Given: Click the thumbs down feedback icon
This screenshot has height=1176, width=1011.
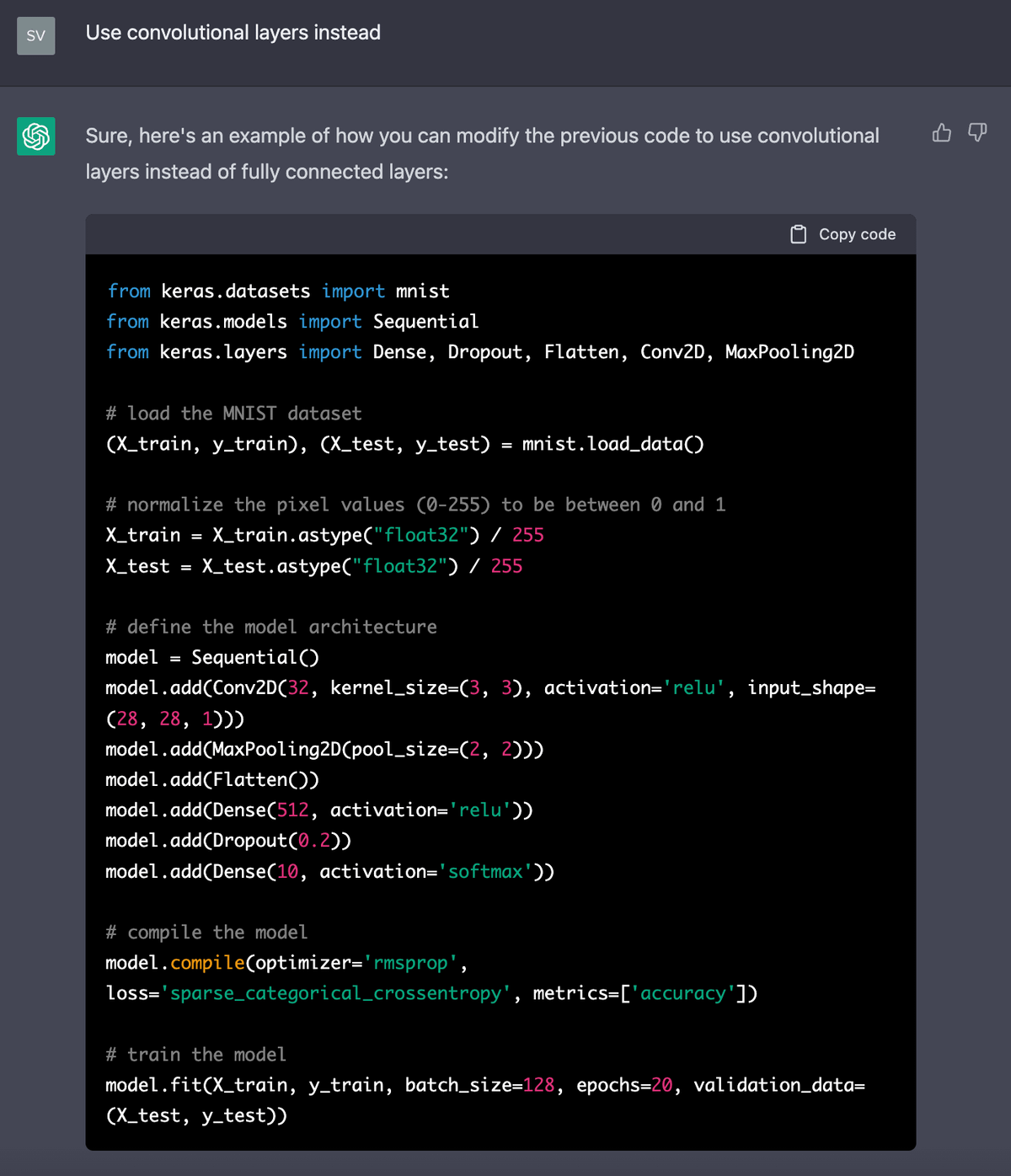Looking at the screenshot, I should 977,133.
